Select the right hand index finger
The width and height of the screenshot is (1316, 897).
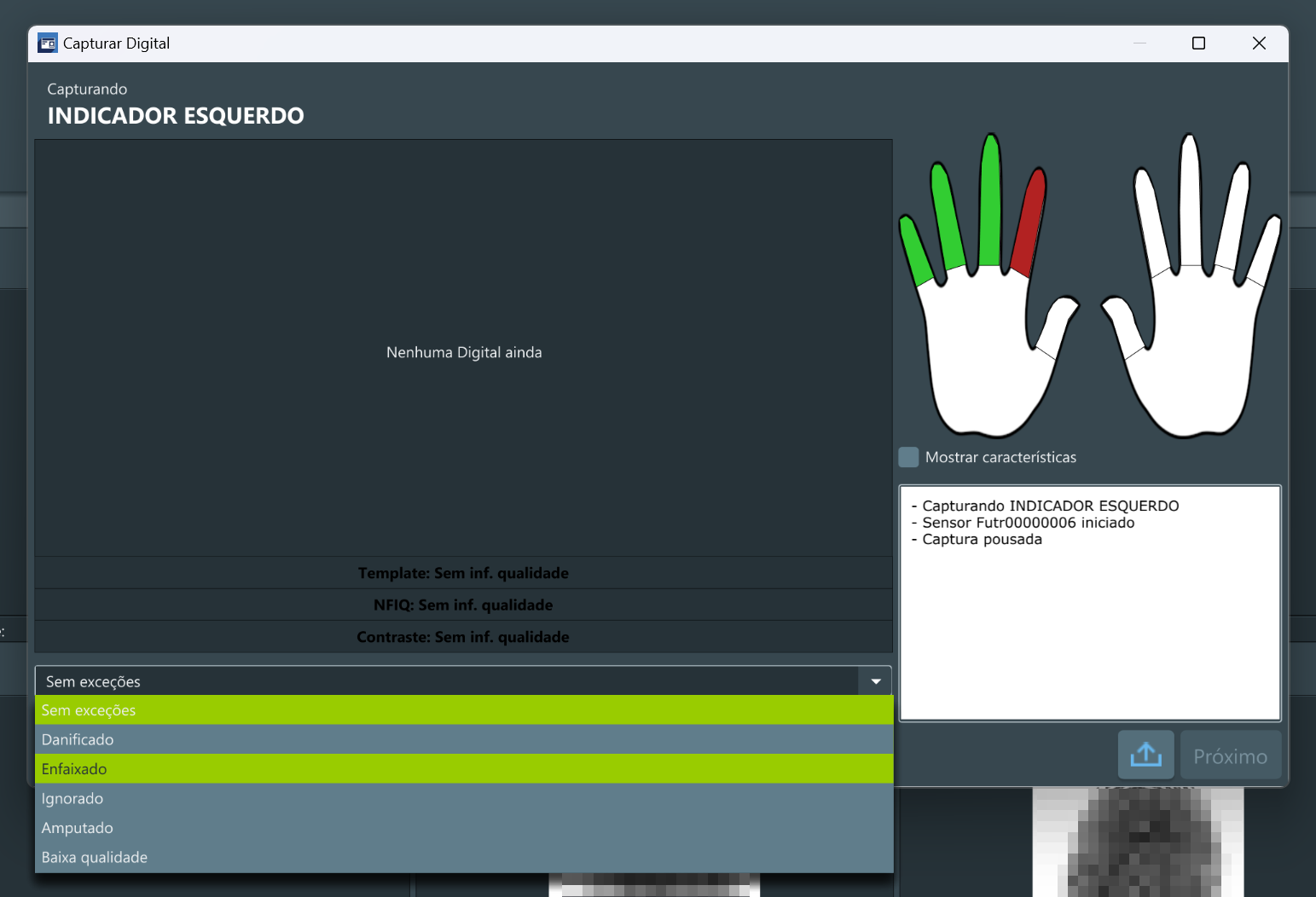[1151, 222]
